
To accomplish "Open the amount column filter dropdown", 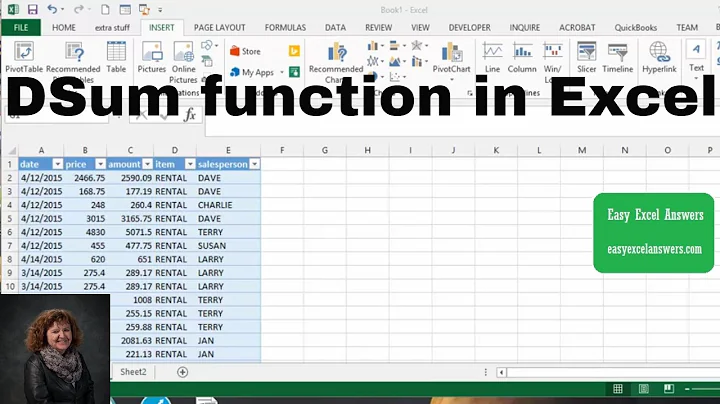I will click(x=147, y=164).
